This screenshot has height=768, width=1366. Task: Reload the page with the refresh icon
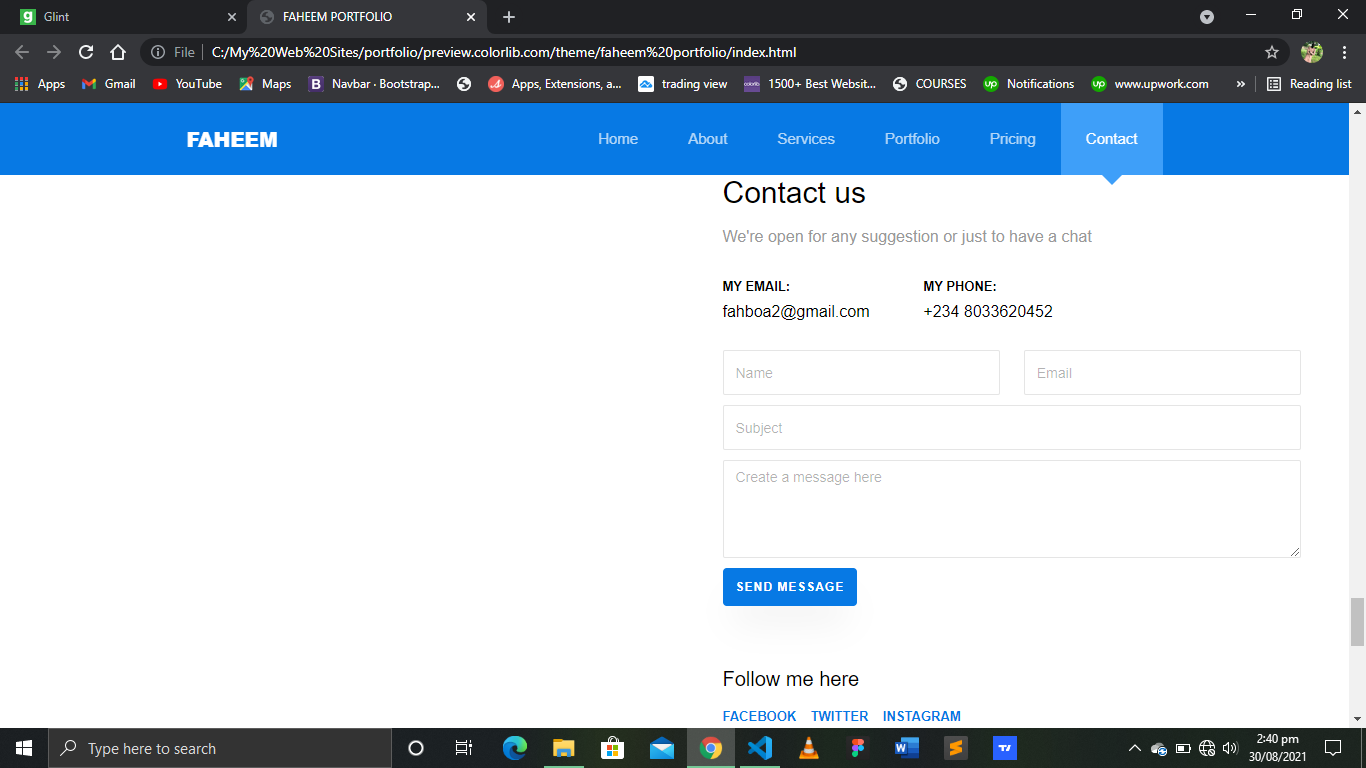[86, 52]
